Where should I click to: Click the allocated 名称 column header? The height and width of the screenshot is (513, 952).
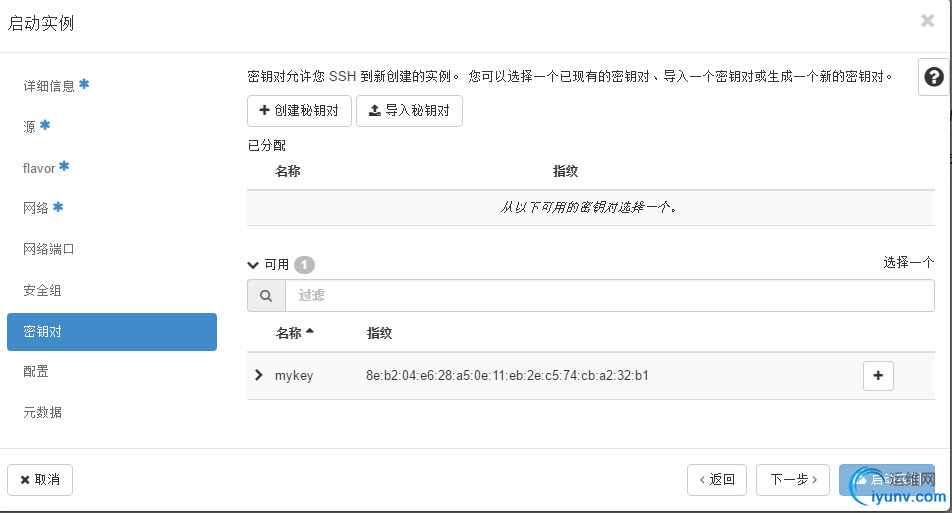[288, 171]
